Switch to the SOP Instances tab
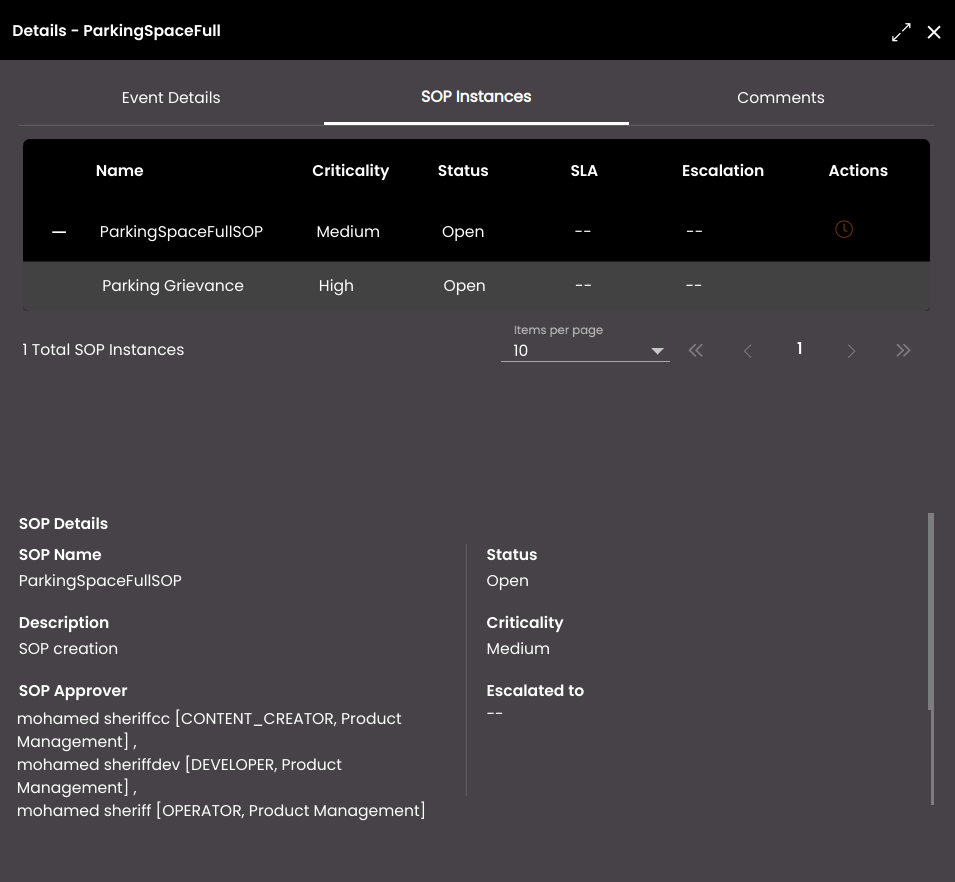 tap(476, 96)
